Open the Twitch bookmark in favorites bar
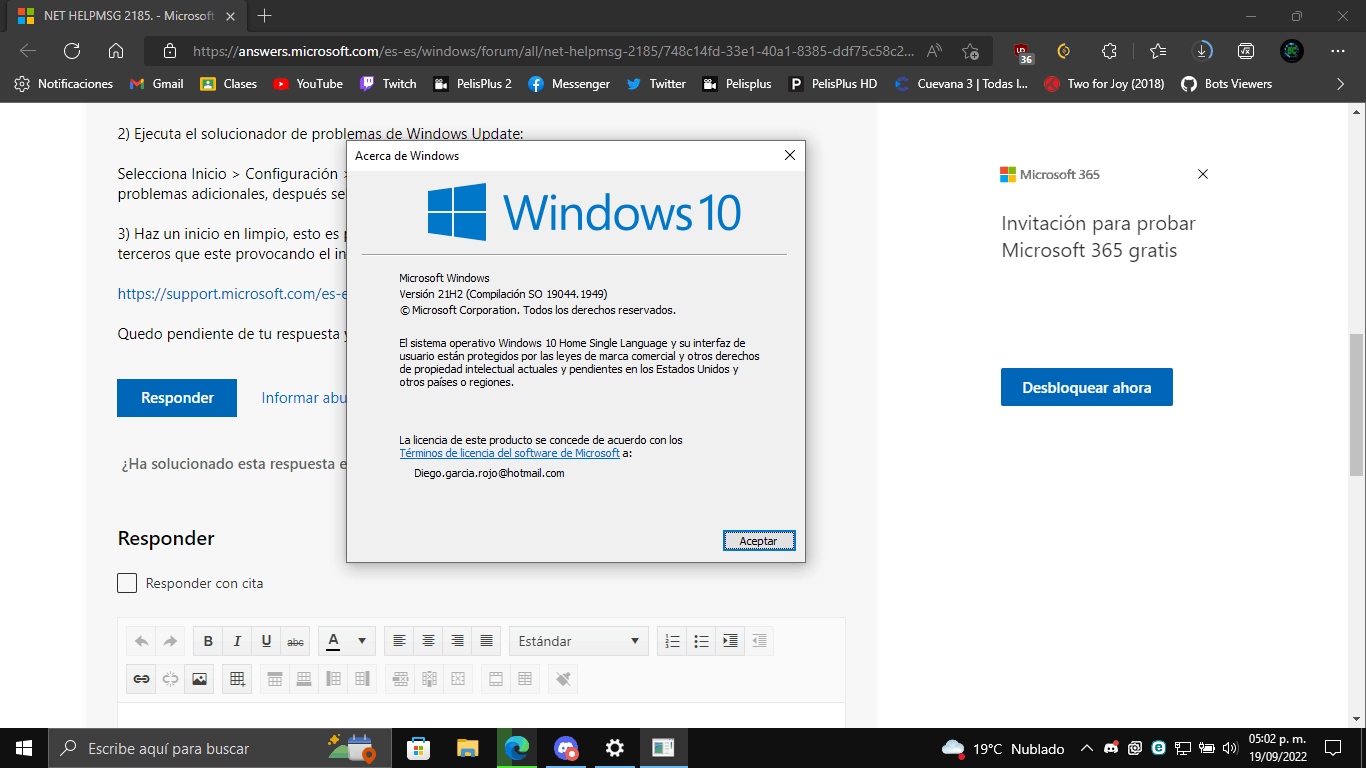1366x768 pixels. 388,84
